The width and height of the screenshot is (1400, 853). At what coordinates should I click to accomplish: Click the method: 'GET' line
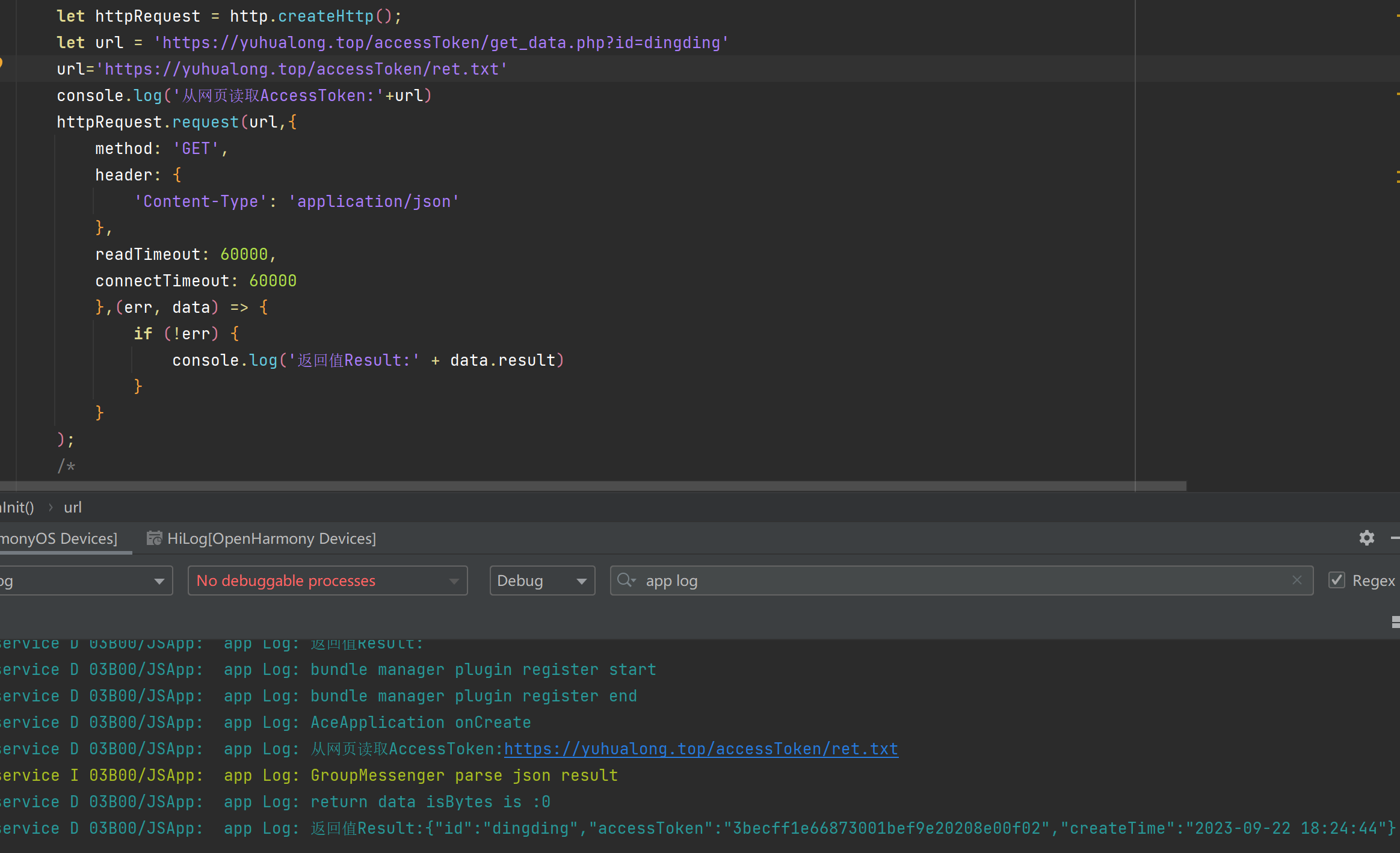[x=161, y=149]
